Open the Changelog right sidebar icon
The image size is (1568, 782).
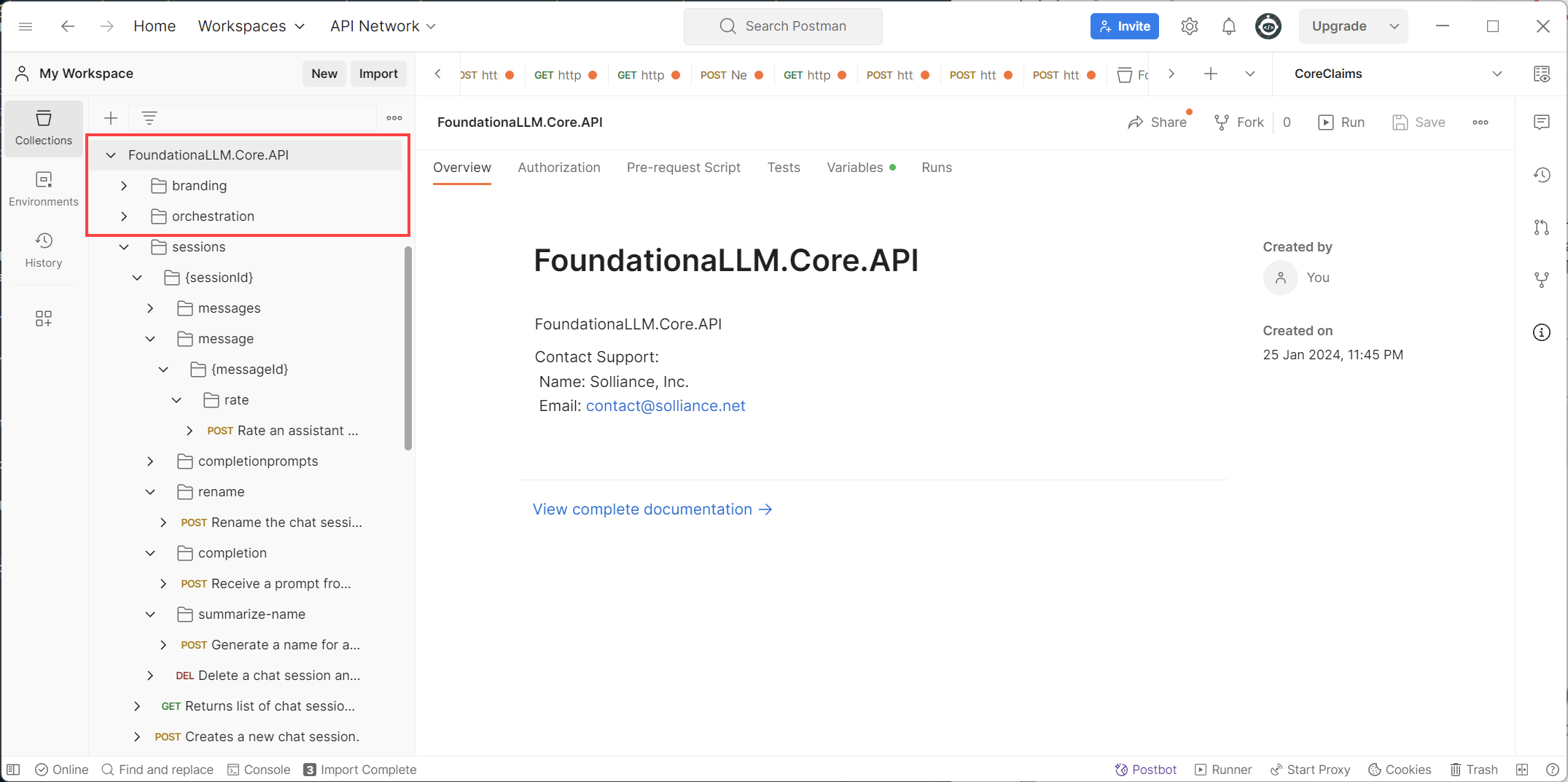[x=1542, y=175]
